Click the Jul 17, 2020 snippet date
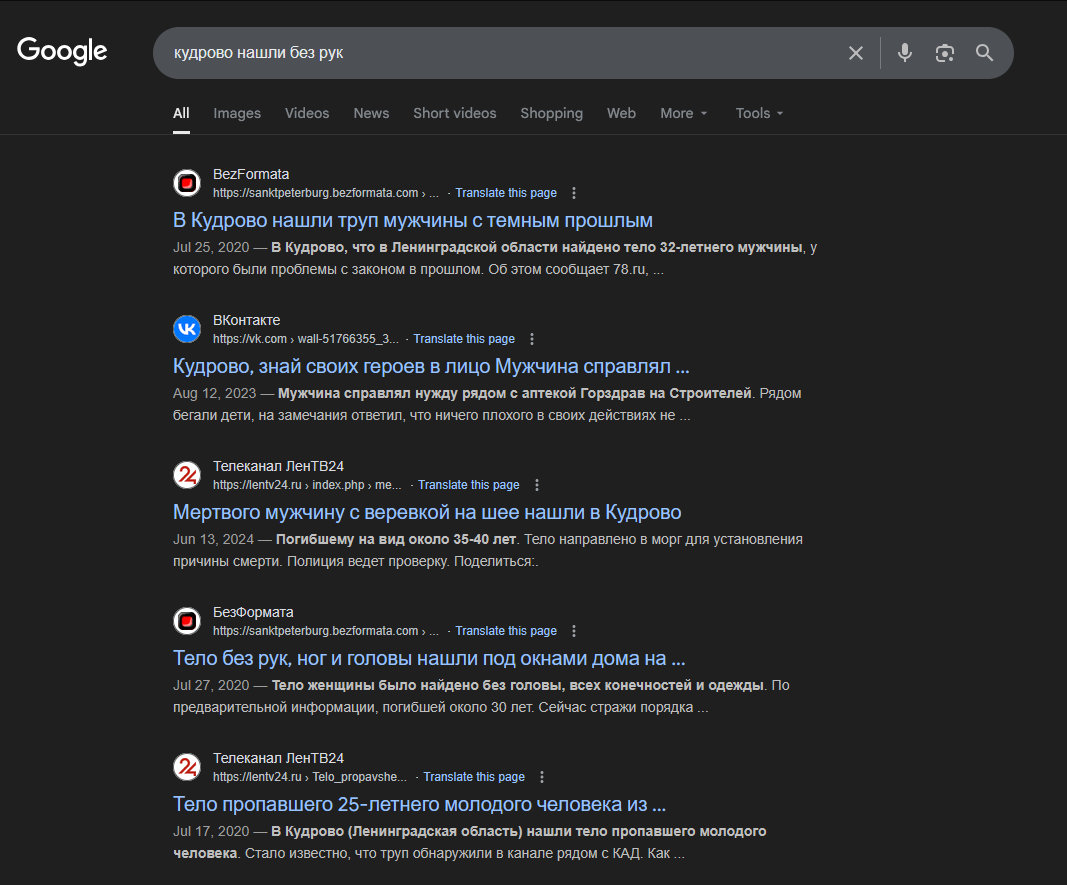Image resolution: width=1067 pixels, height=885 pixels. (x=211, y=831)
